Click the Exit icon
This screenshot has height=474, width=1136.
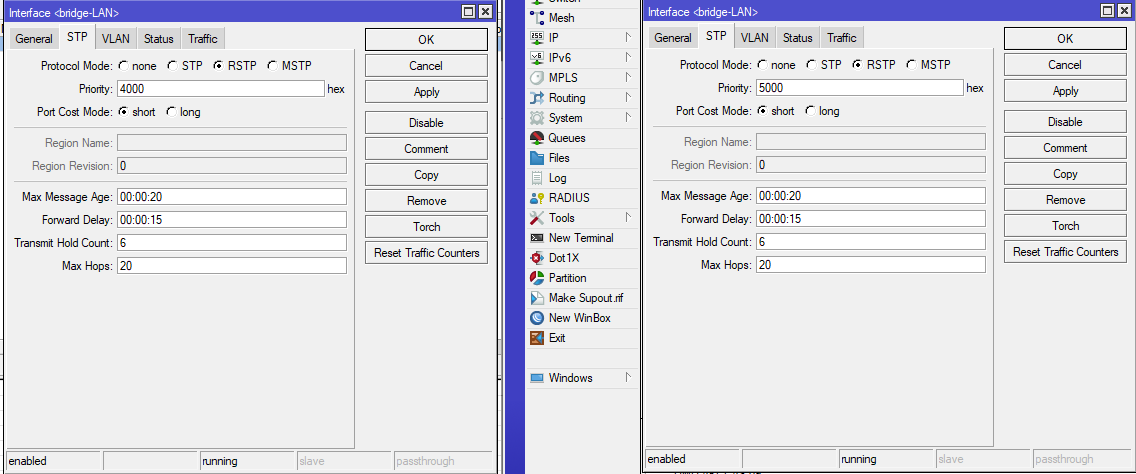coord(537,338)
